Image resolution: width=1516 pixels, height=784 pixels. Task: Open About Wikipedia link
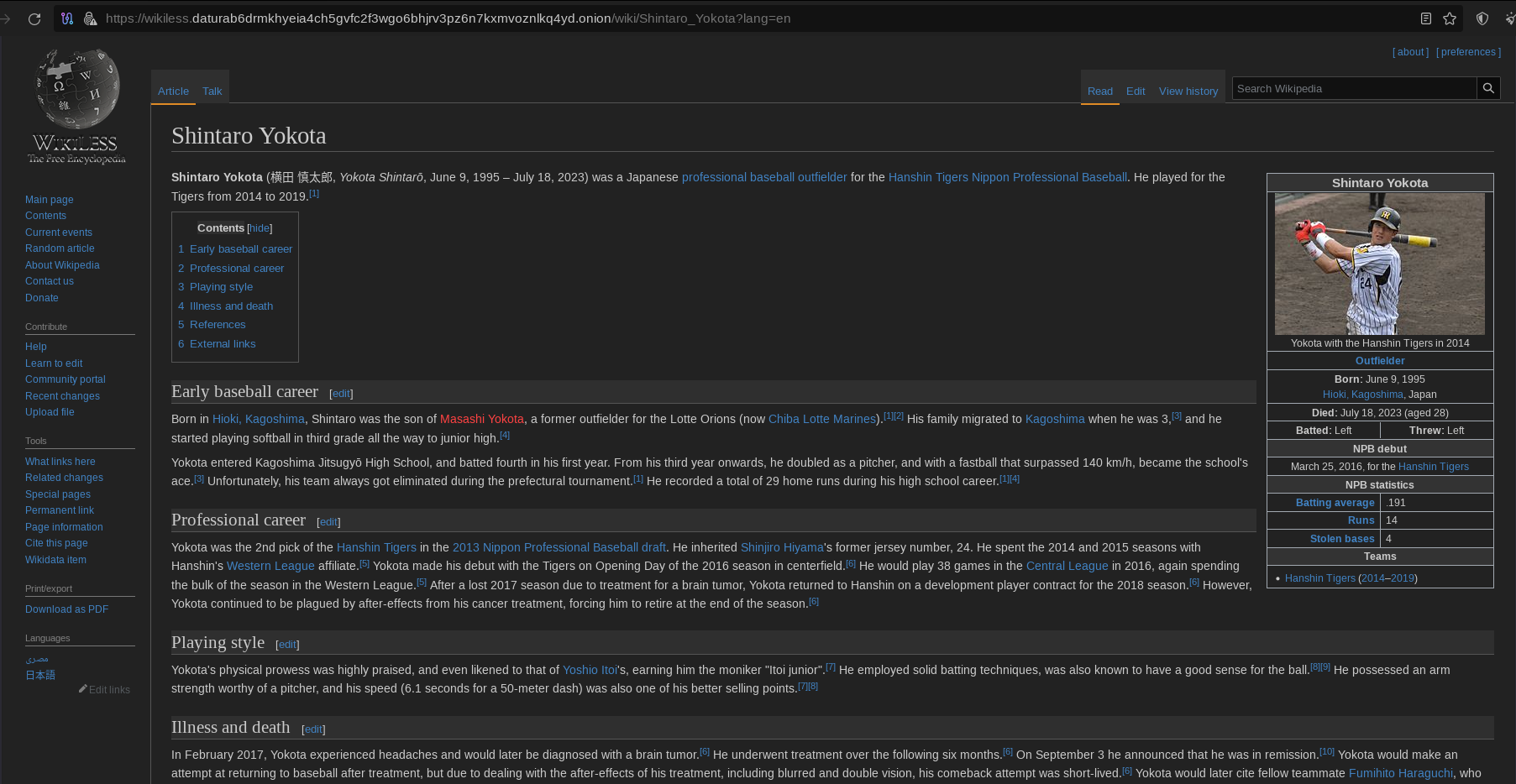(62, 265)
